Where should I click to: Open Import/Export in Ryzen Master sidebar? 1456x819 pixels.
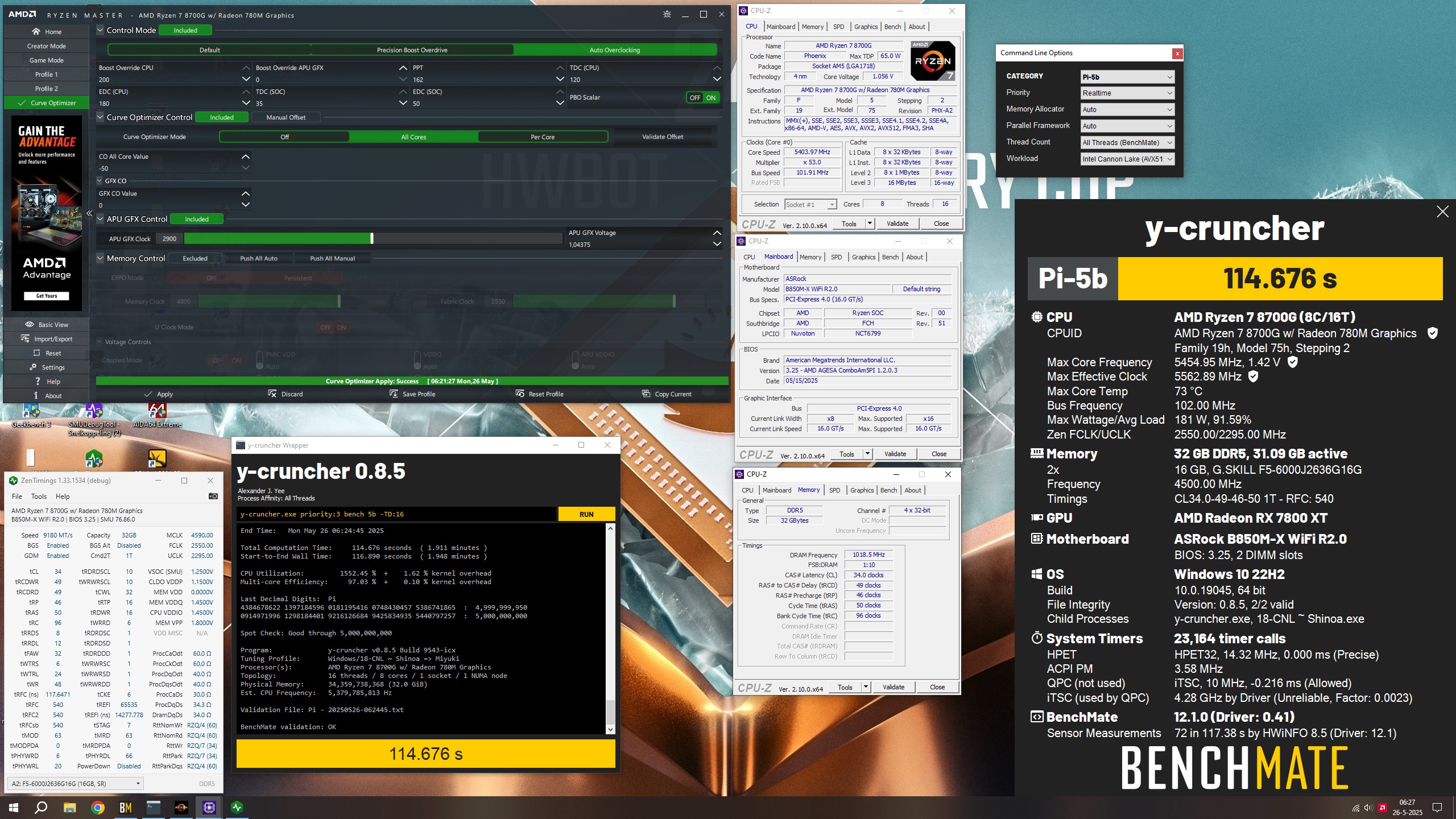pyautogui.click(x=47, y=339)
